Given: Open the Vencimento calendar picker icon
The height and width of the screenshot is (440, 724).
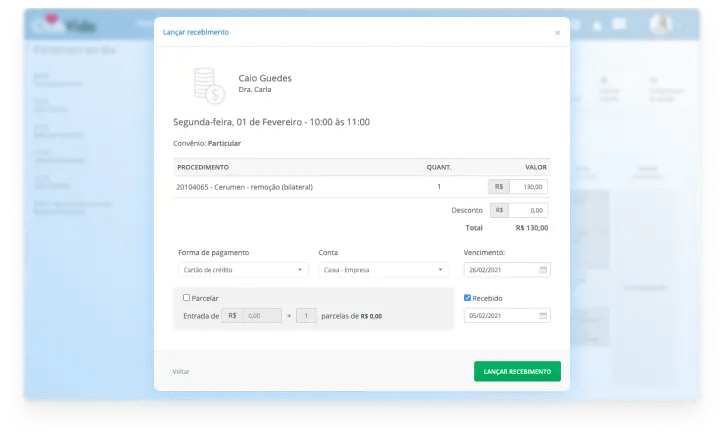Looking at the screenshot, I should coord(543,270).
